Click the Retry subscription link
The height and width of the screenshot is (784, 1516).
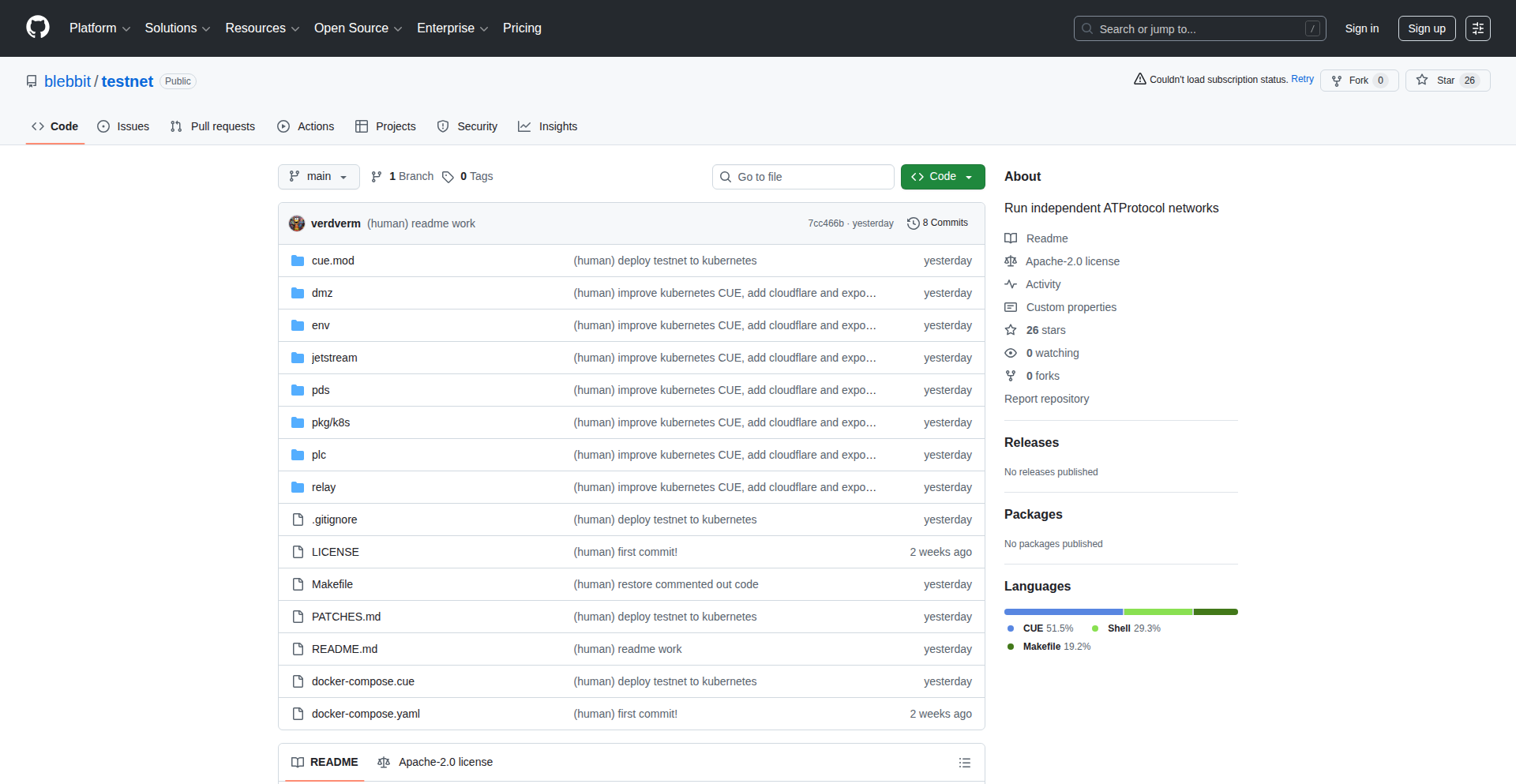tap(1302, 80)
